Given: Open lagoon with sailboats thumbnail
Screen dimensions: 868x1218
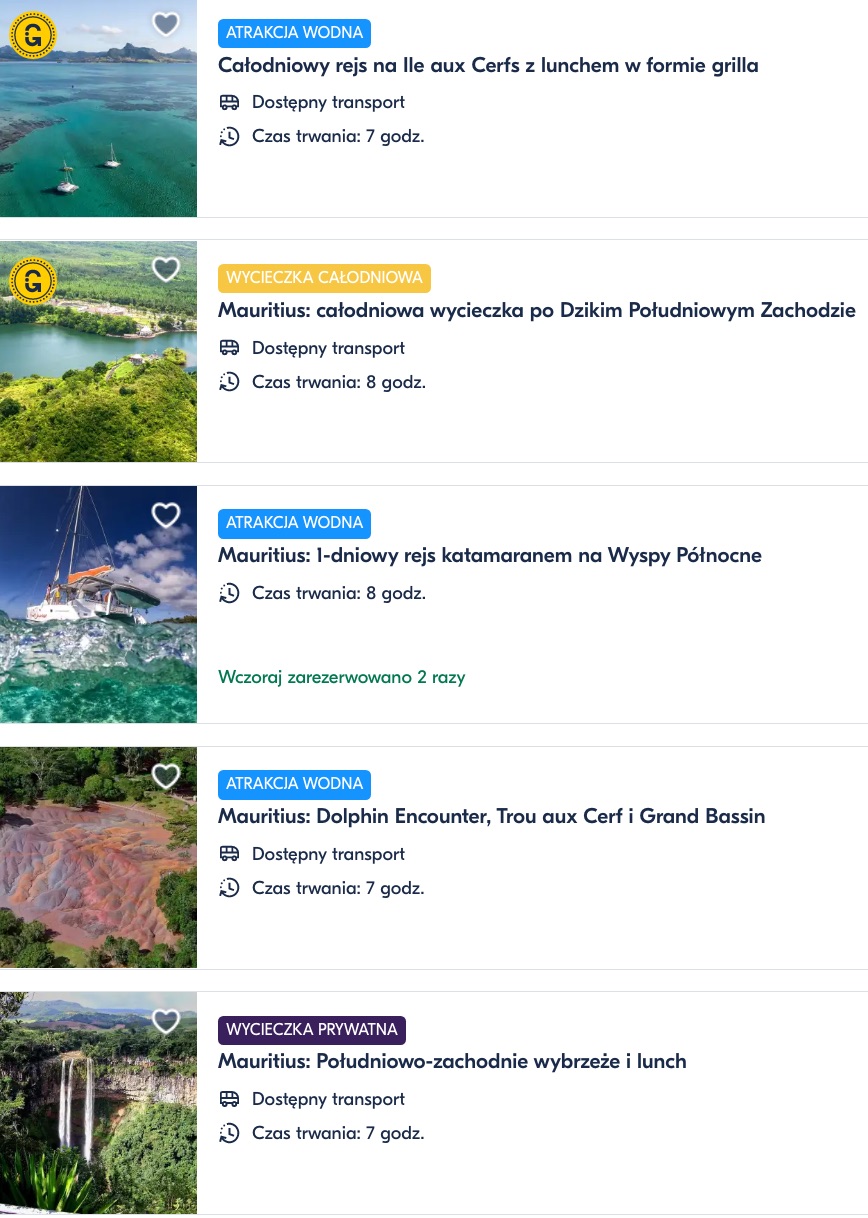Looking at the screenshot, I should [x=98, y=108].
